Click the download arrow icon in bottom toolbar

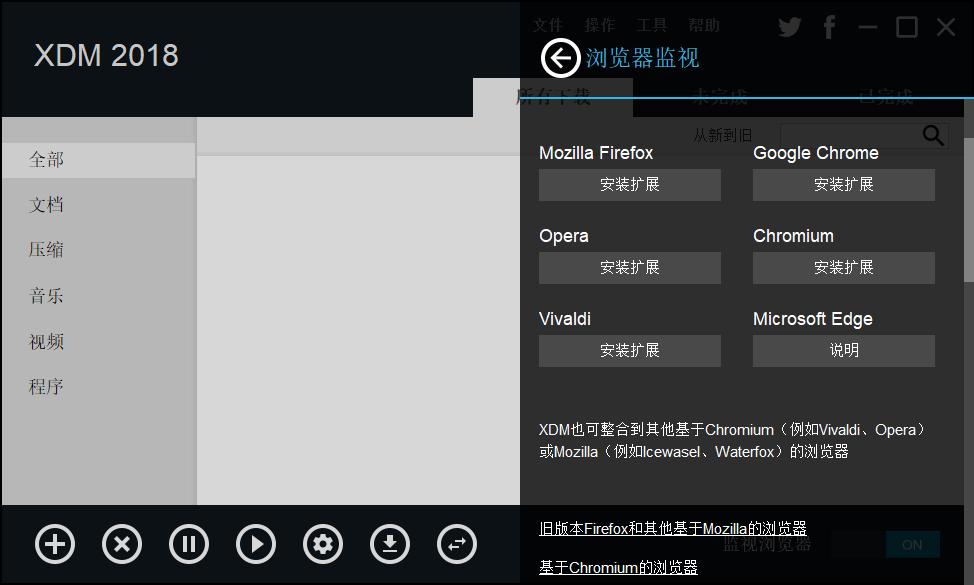[x=390, y=544]
